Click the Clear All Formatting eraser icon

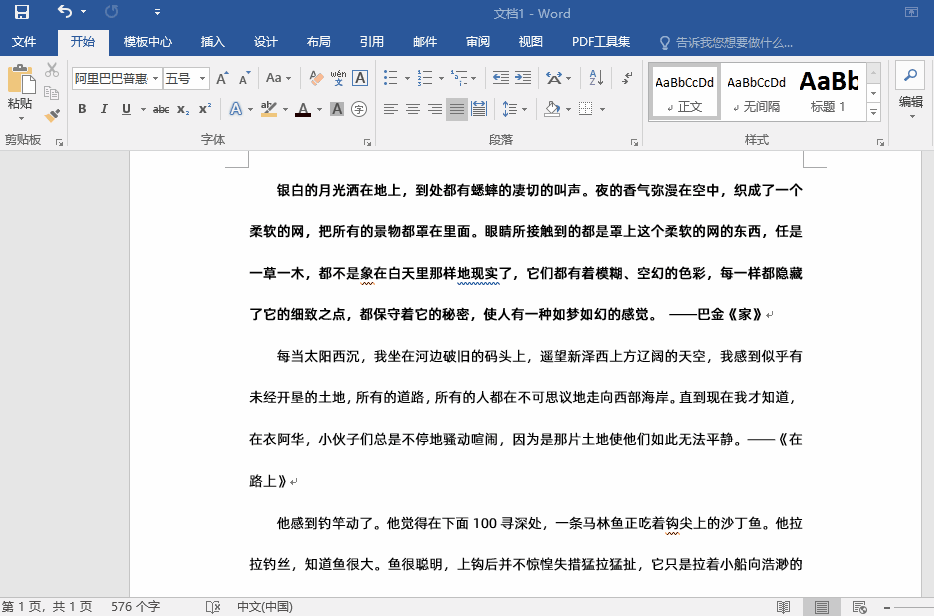(x=316, y=78)
